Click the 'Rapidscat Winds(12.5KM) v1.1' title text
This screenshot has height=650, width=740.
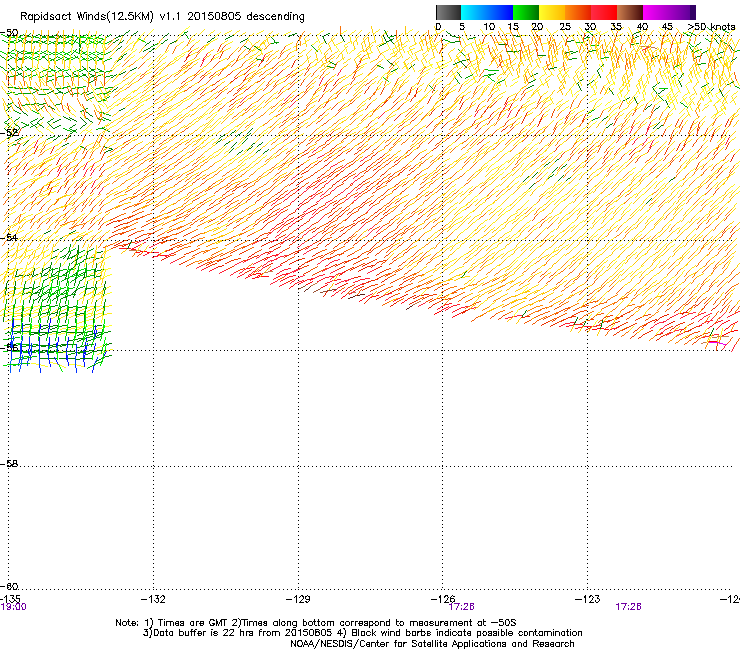click(101, 17)
